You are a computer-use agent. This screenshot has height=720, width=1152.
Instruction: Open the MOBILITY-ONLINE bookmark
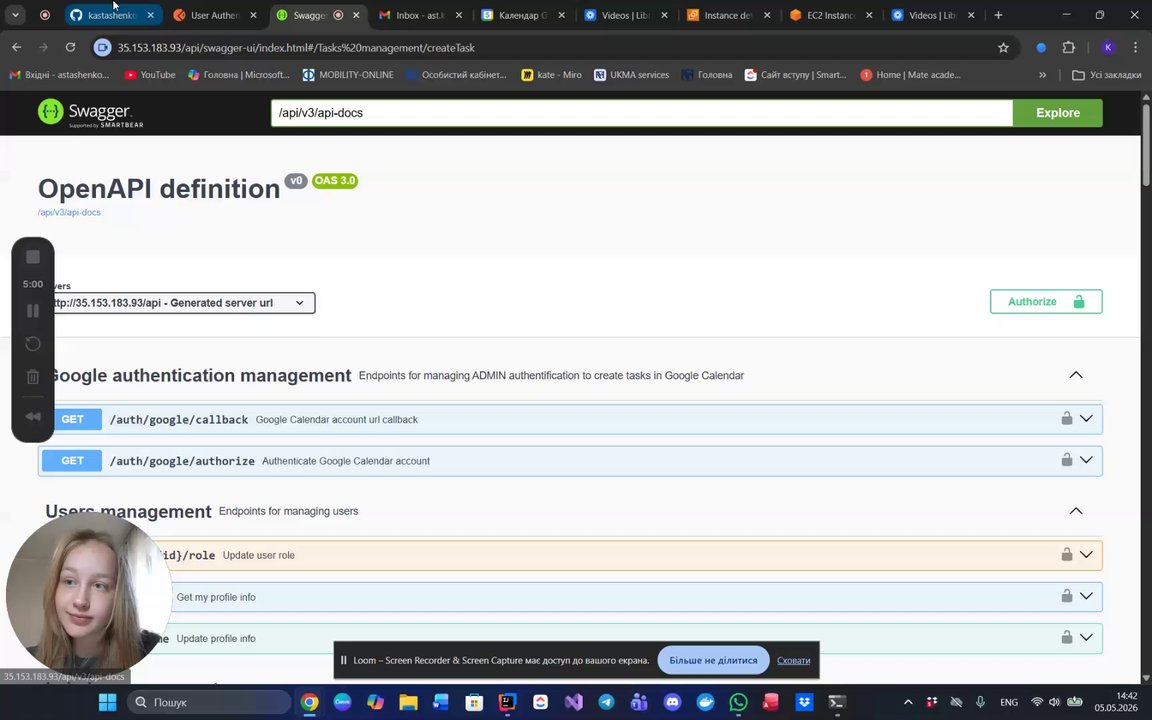348,75
